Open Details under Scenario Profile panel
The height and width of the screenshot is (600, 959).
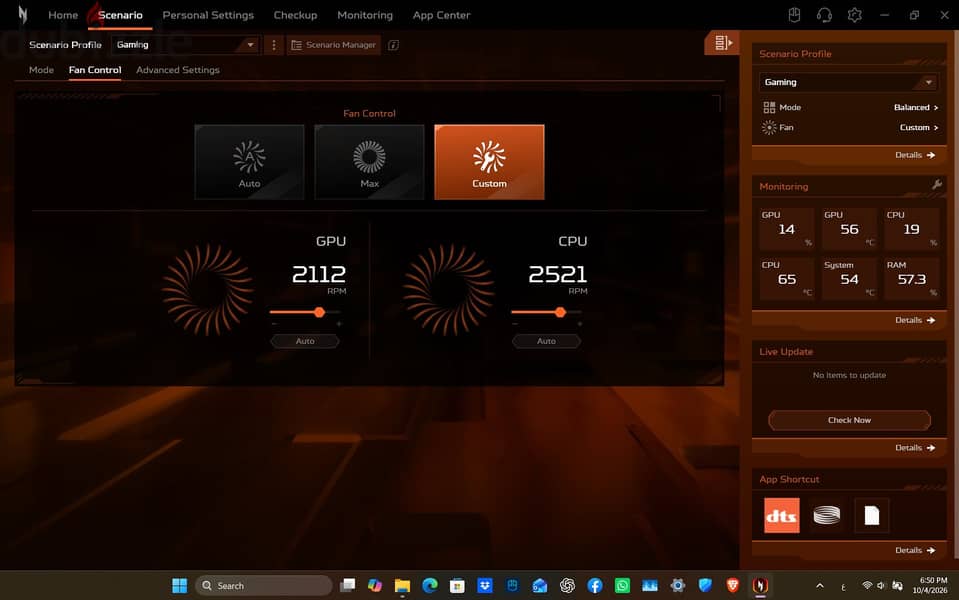pos(915,155)
